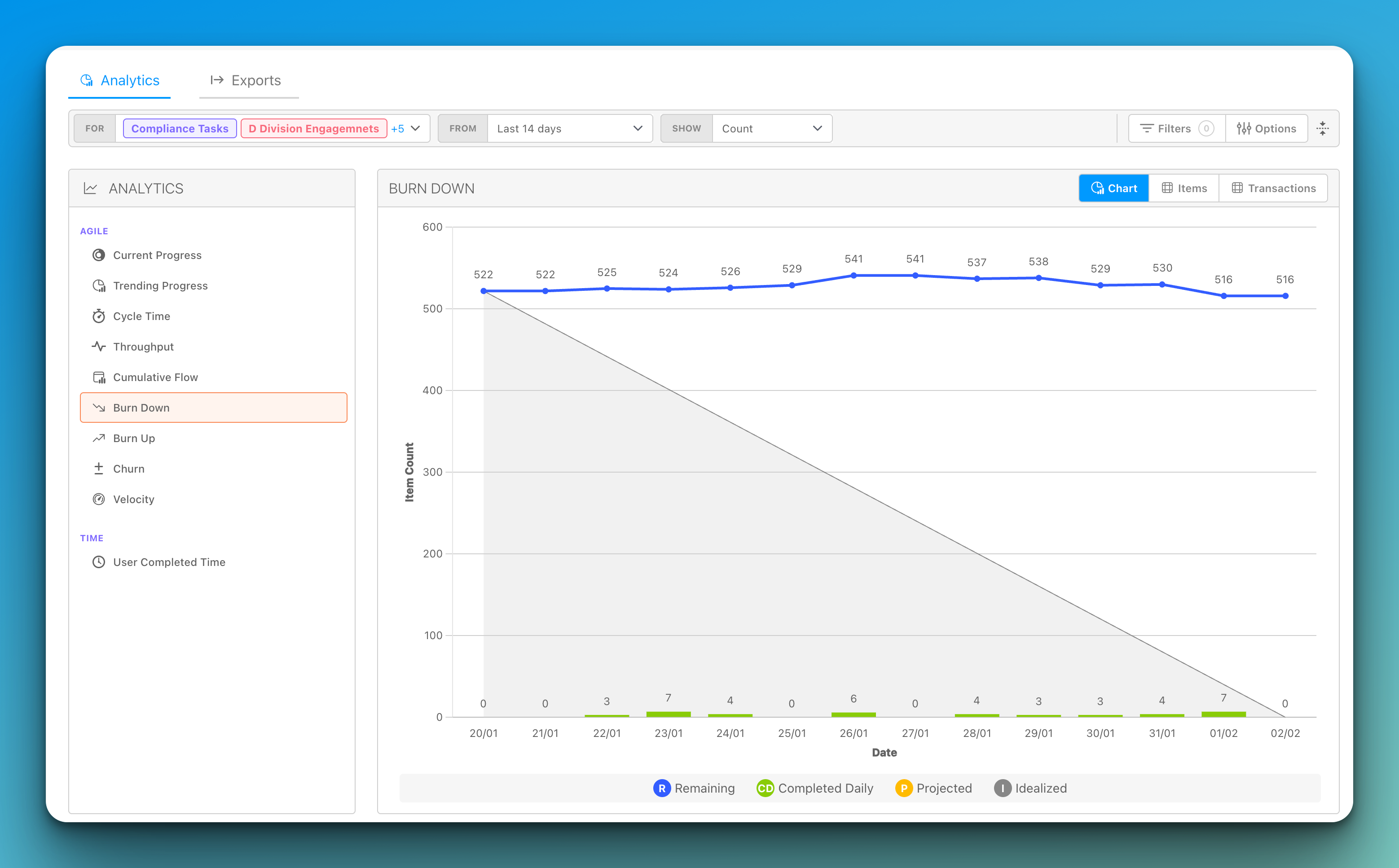1399x868 pixels.
Task: Click the Projected orange legend swatch
Action: tap(903, 788)
